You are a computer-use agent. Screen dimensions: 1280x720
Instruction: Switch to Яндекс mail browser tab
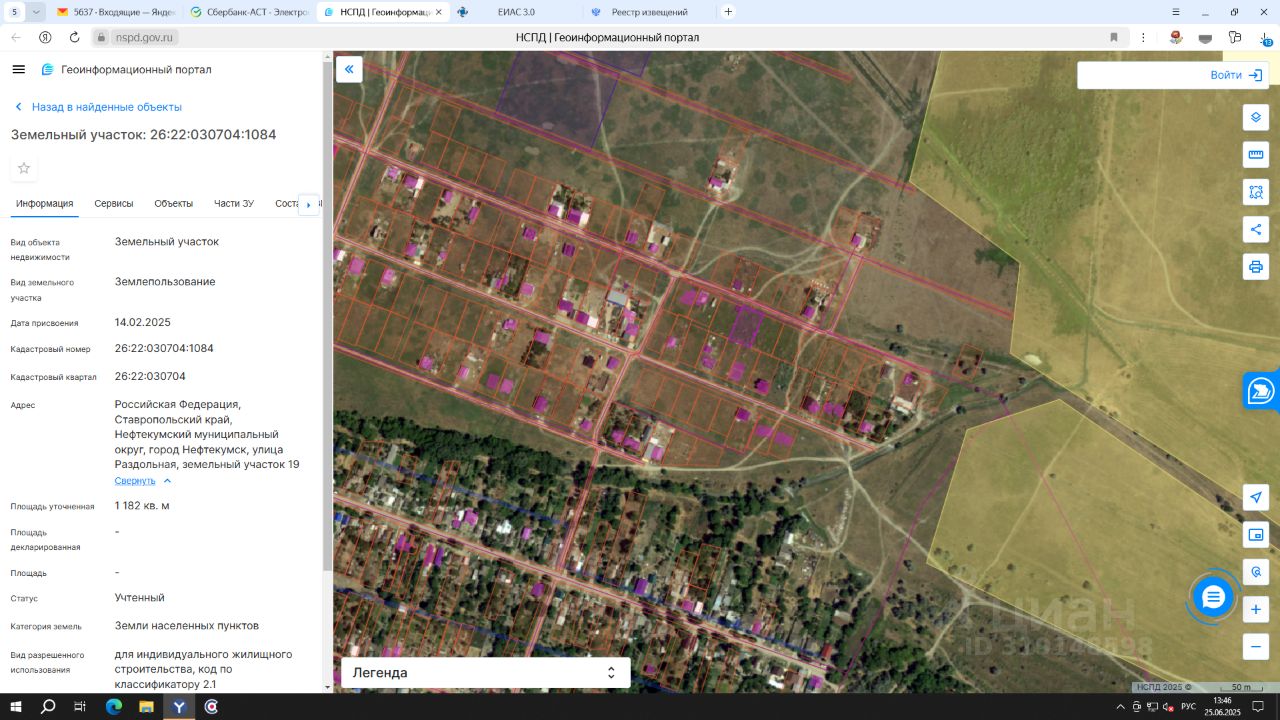point(116,12)
